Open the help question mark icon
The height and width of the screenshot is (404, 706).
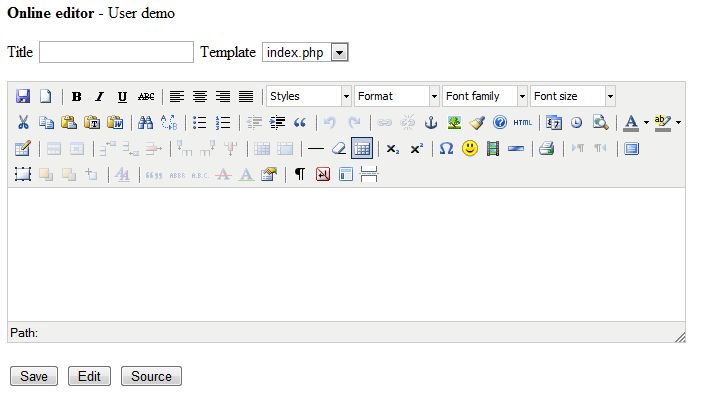click(x=500, y=123)
